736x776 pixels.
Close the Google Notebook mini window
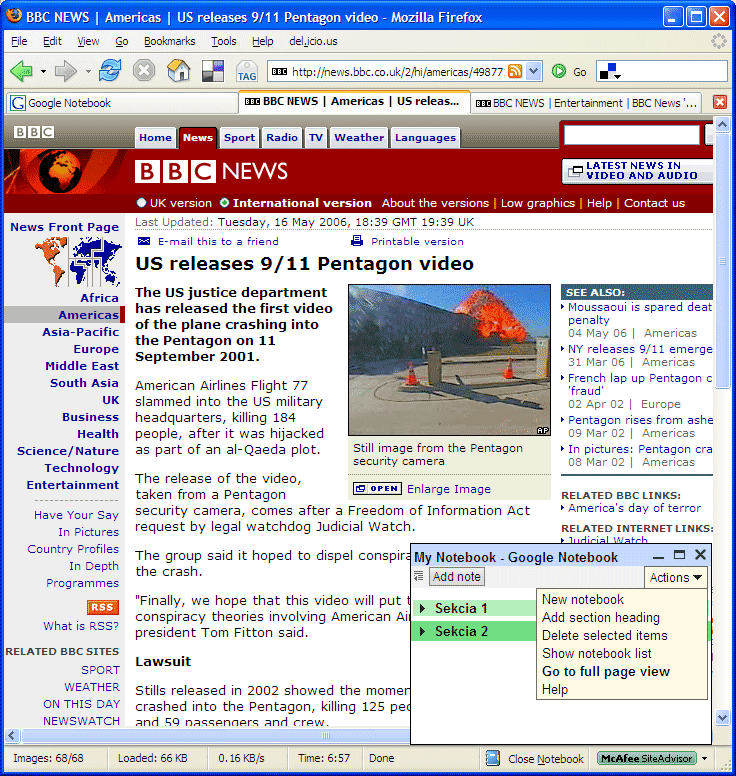700,555
